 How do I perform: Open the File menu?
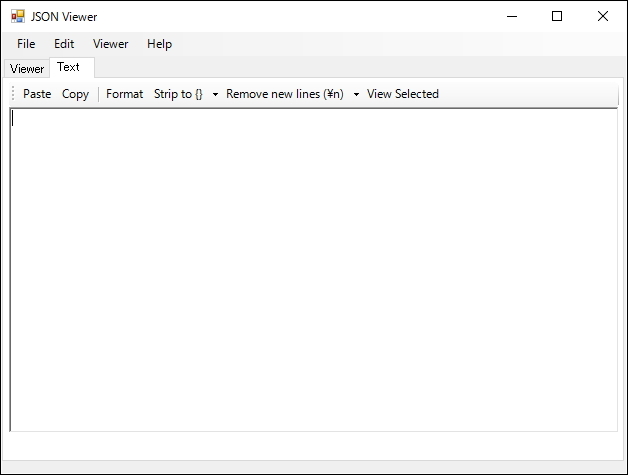[x=26, y=44]
